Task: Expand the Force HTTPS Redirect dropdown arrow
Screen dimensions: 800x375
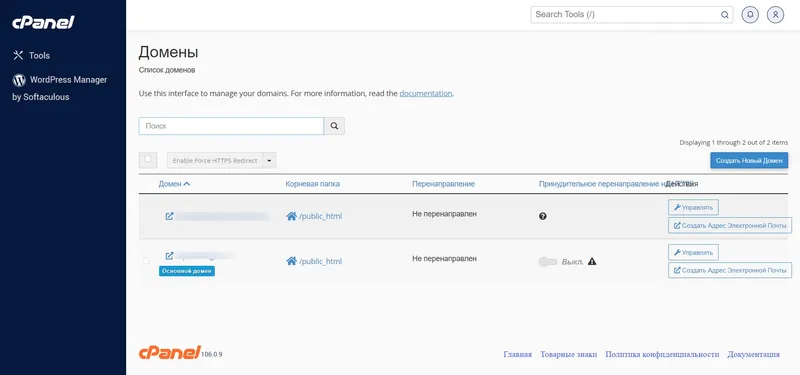Action: pos(269,160)
